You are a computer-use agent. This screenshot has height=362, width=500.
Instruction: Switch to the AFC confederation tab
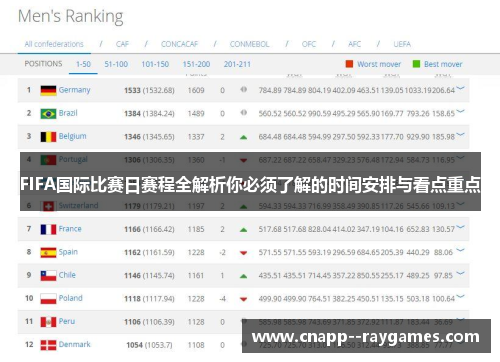[354, 44]
